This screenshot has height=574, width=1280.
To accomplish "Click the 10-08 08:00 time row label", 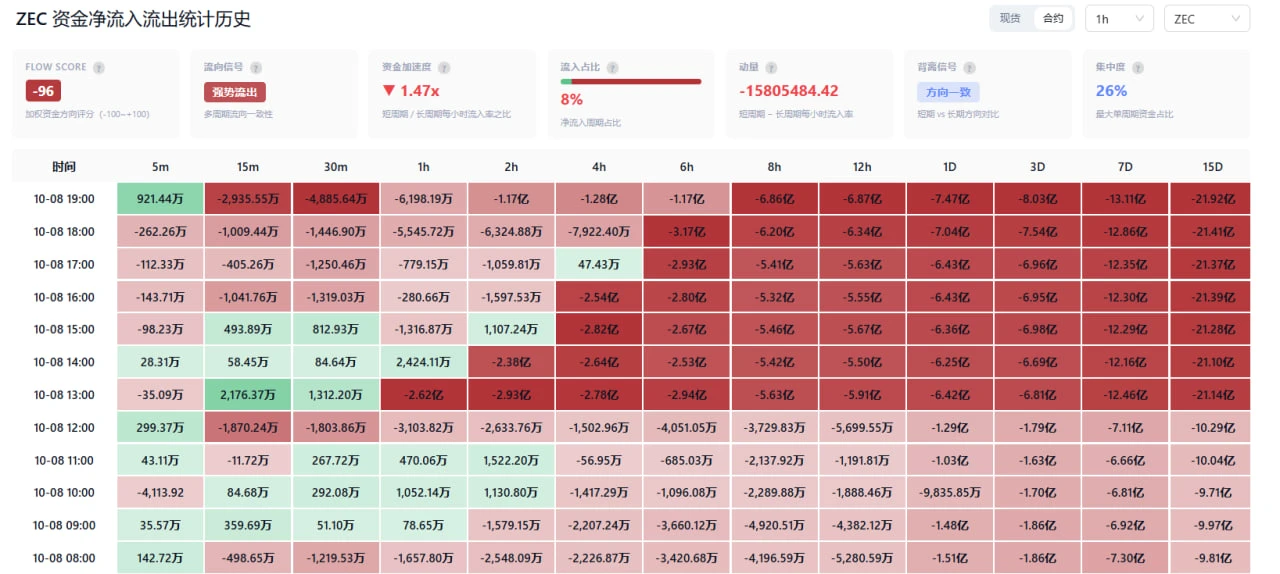I will click(64, 558).
